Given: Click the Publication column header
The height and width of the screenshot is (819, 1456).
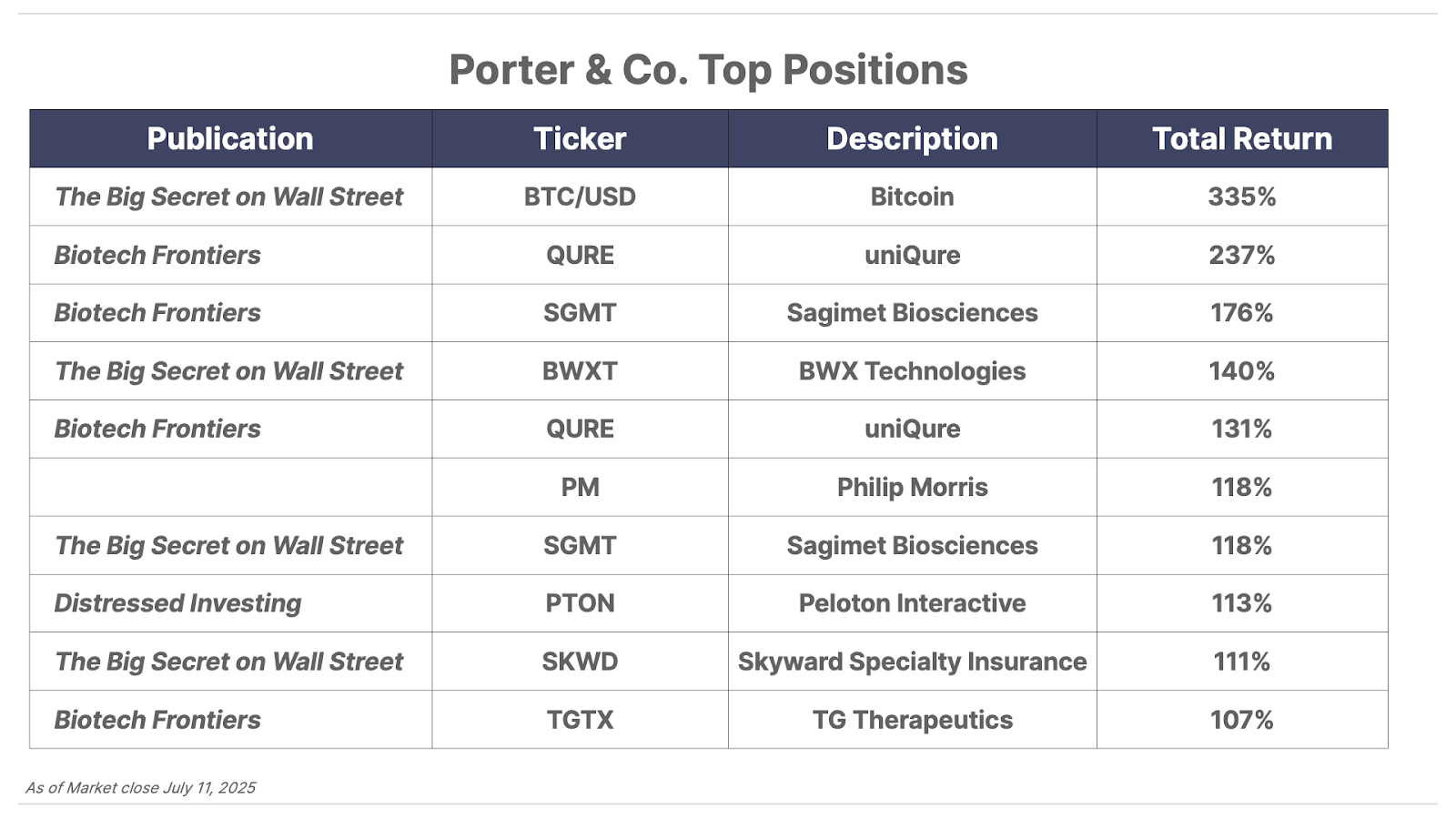Looking at the screenshot, I should (230, 138).
